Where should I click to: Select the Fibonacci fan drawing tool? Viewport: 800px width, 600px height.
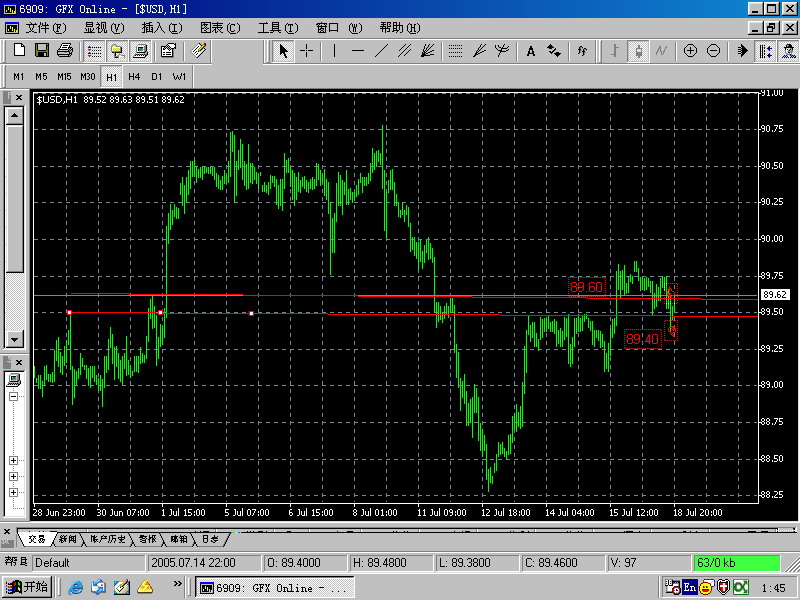pos(479,50)
